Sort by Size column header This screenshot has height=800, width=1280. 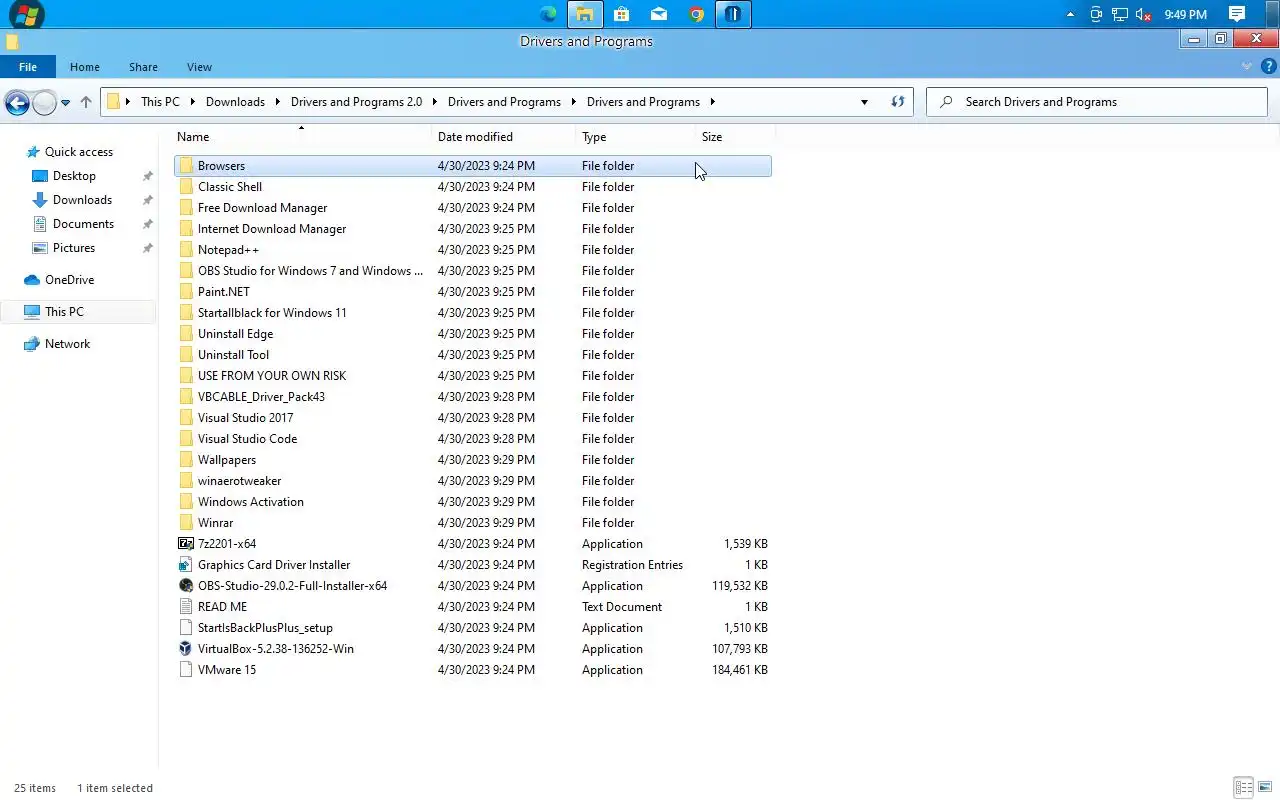pyautogui.click(x=712, y=137)
